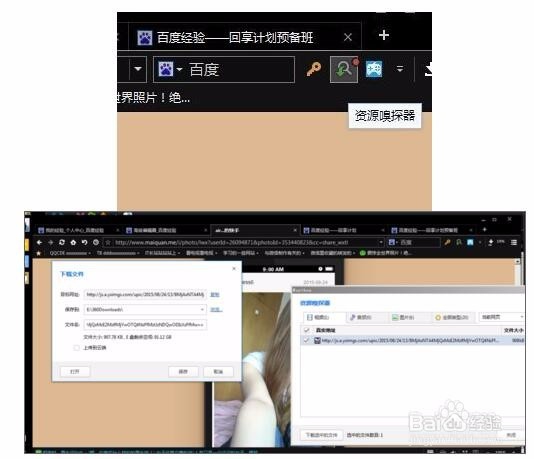Screen dimensions: 534x459
Task: Switch to the 百度经验——回享计划预备班 tab in the lower browser
Action: tap(431, 230)
